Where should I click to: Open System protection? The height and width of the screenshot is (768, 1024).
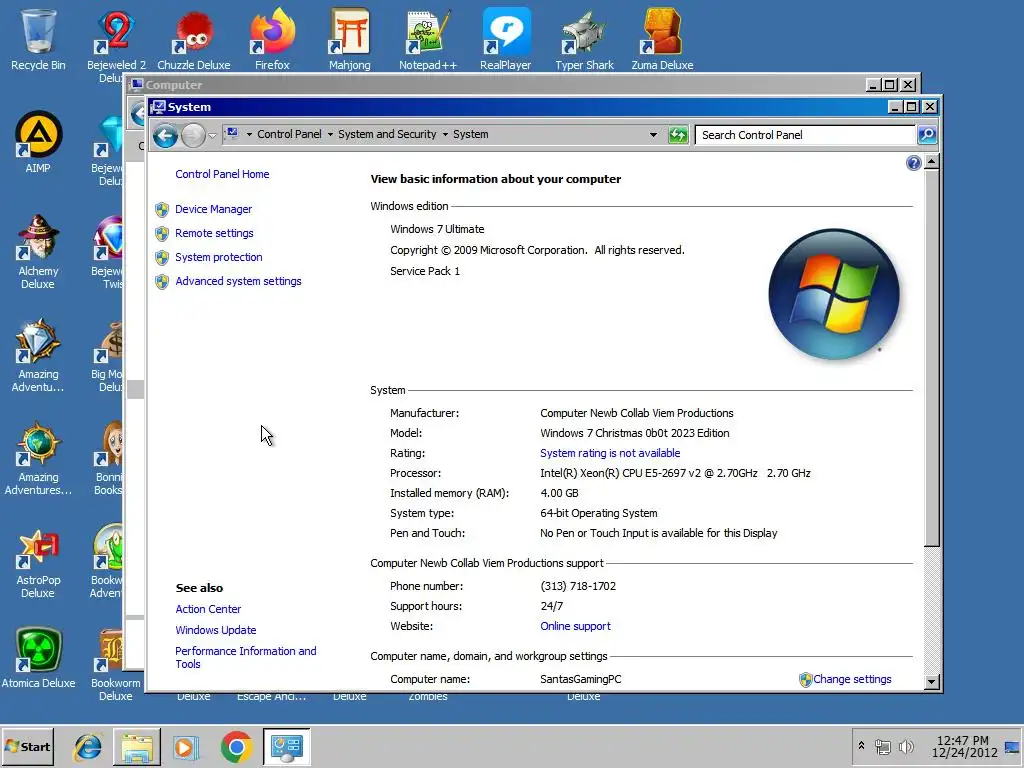[219, 257]
